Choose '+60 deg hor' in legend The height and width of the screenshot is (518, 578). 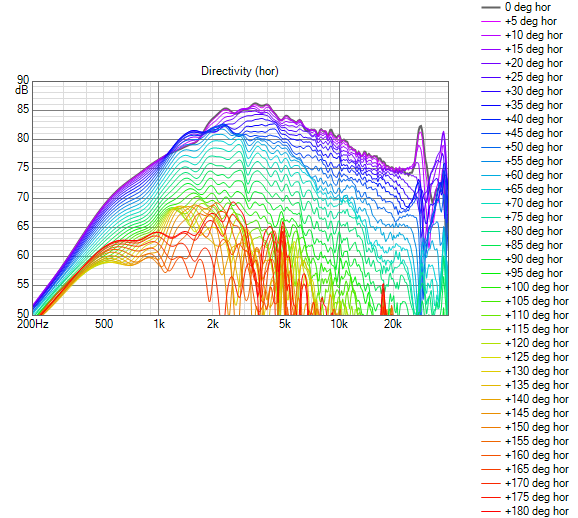tap(533, 175)
